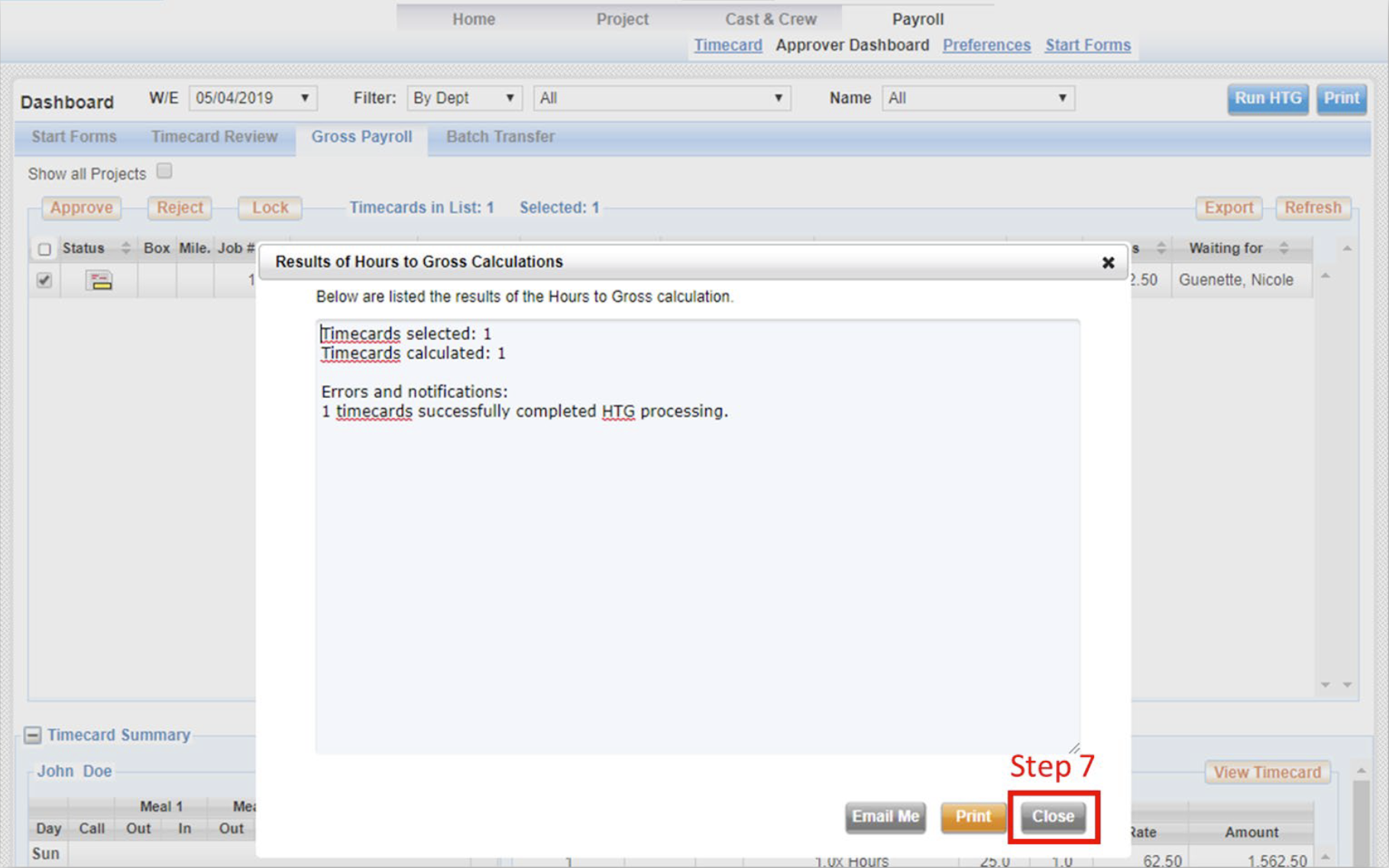Click the Refresh button
Viewport: 1389px width, 868px height.
(x=1313, y=208)
